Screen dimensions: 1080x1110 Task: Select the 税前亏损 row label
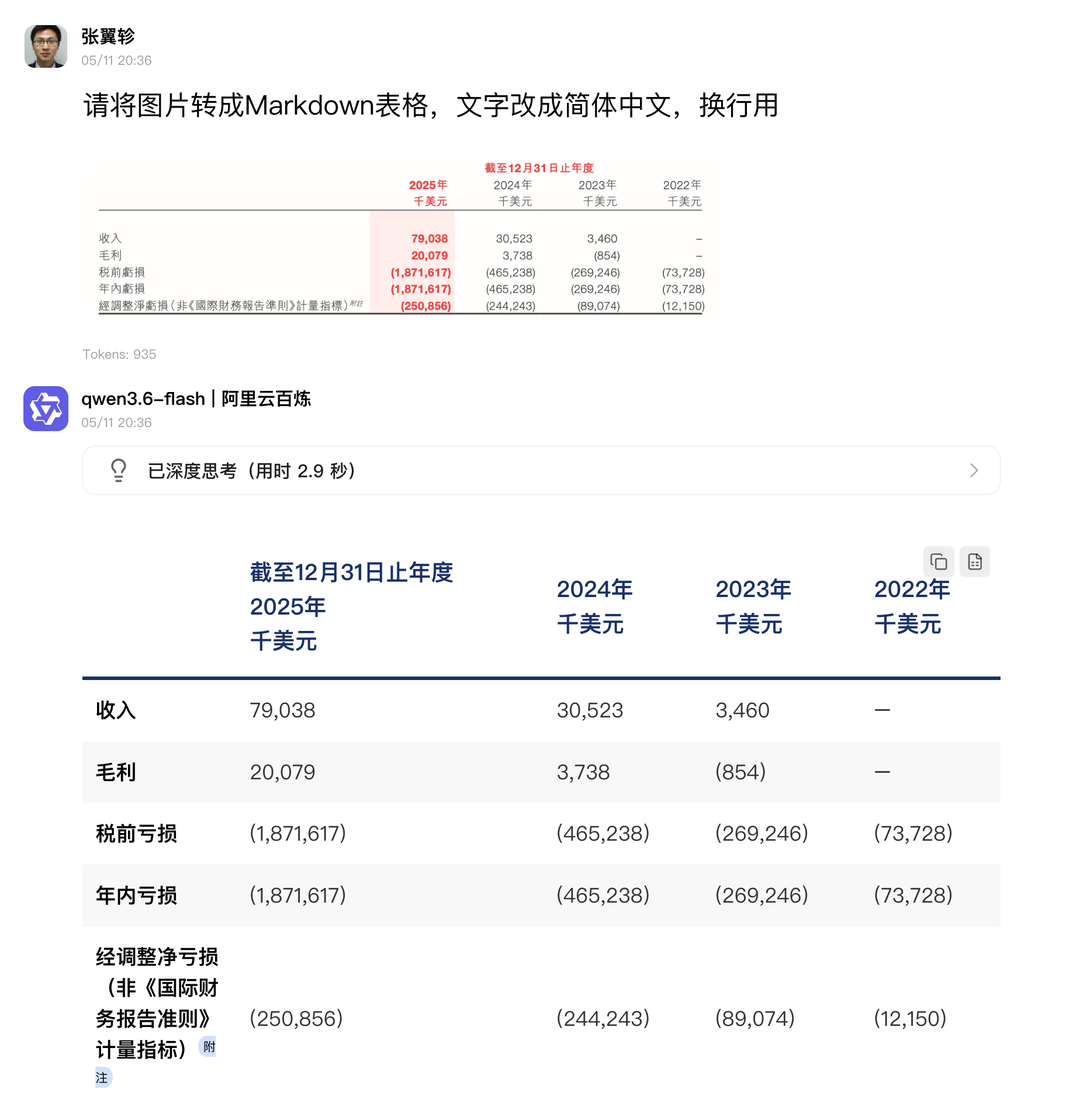(136, 833)
